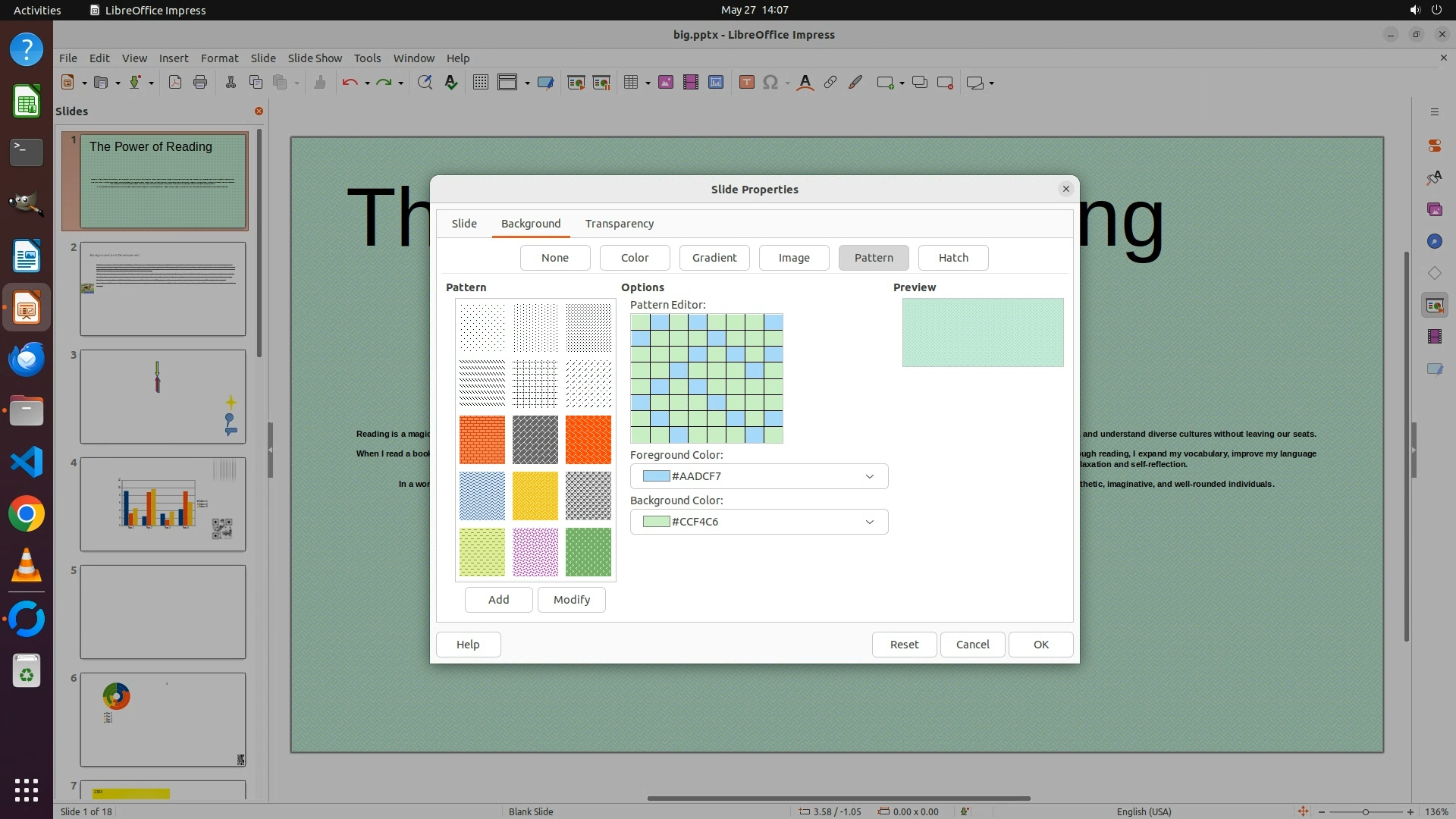Viewport: 1456px width, 819px height.
Task: Toggle the Gradient fill type button
Action: [714, 258]
